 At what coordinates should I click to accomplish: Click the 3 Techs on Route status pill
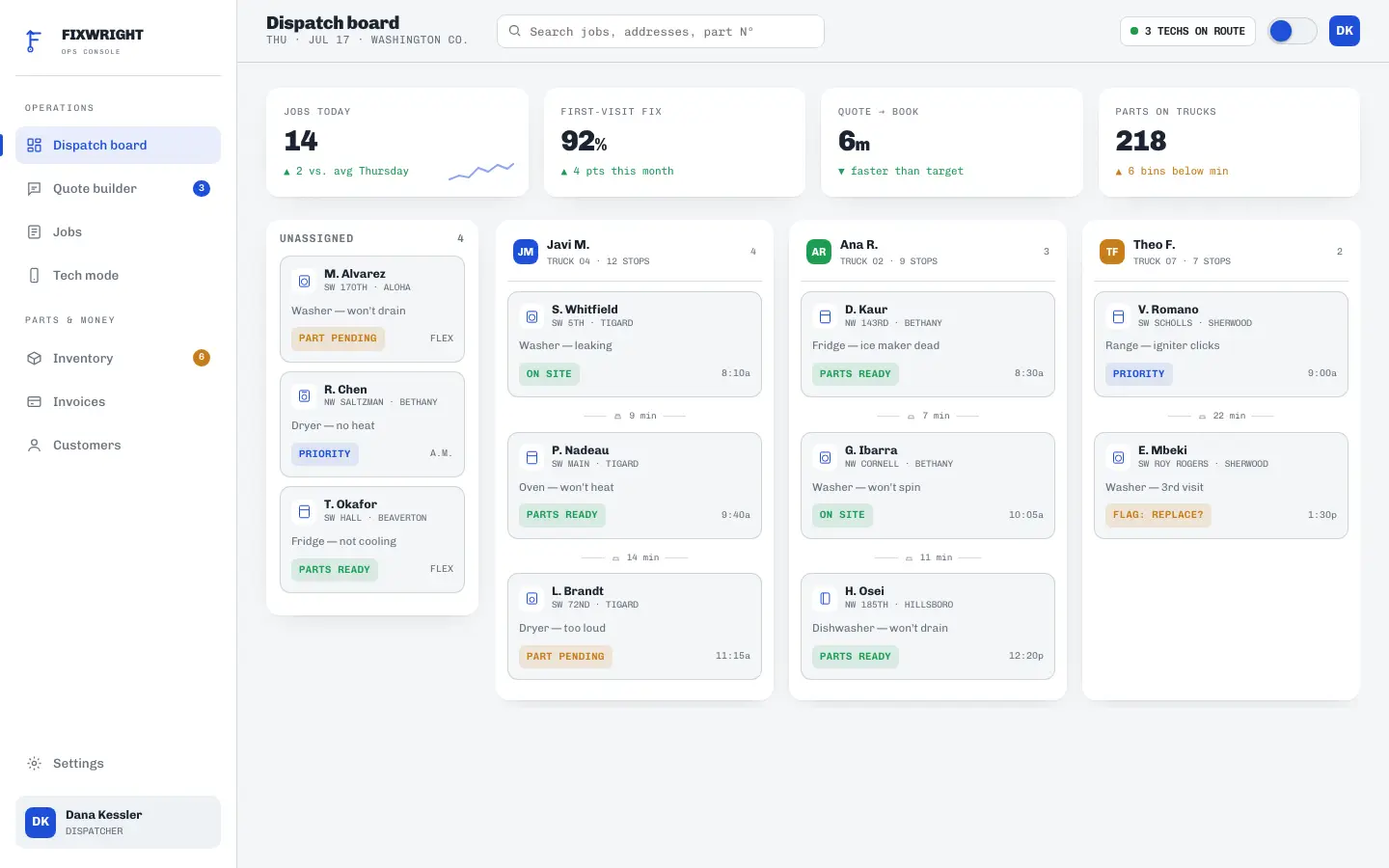pos(1187,31)
